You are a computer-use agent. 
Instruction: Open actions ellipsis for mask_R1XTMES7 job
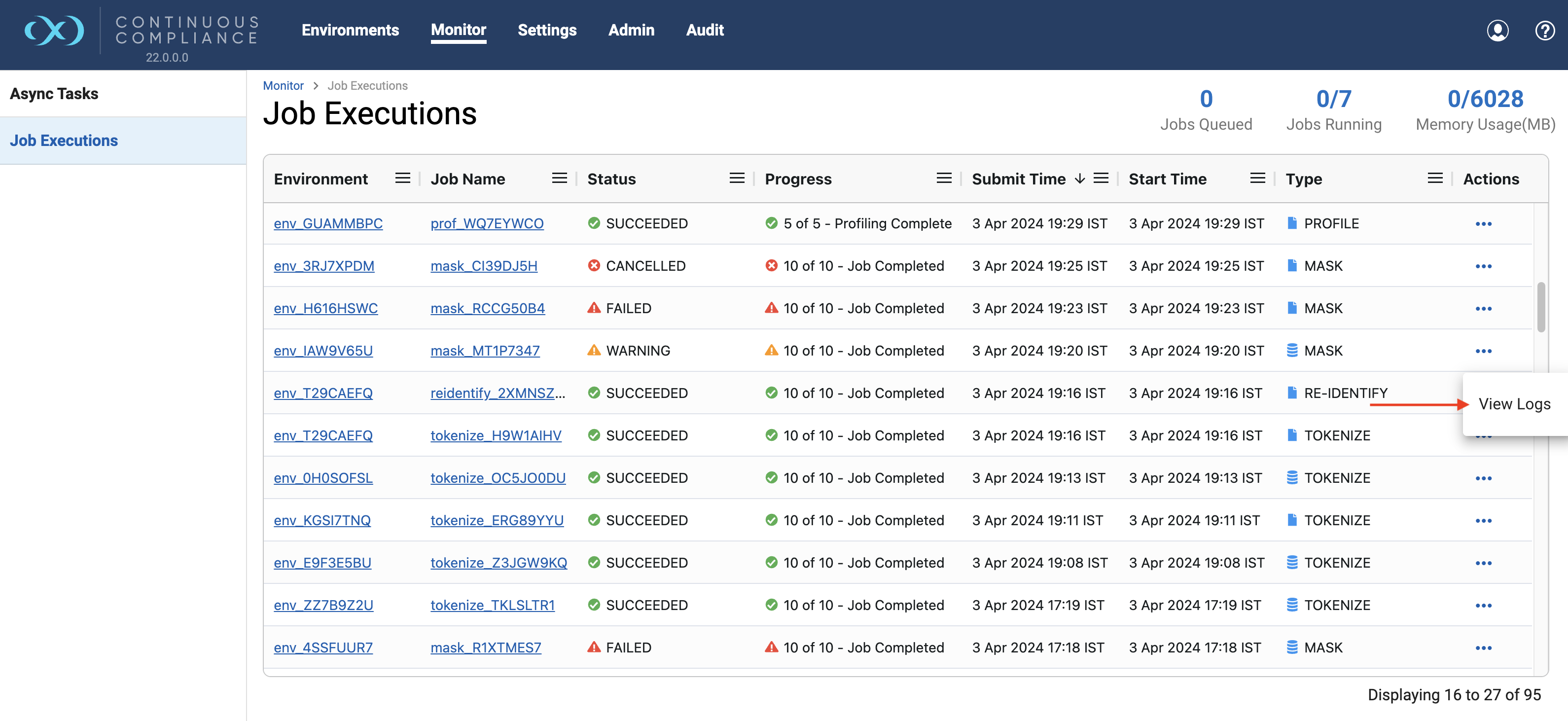[x=1483, y=648]
